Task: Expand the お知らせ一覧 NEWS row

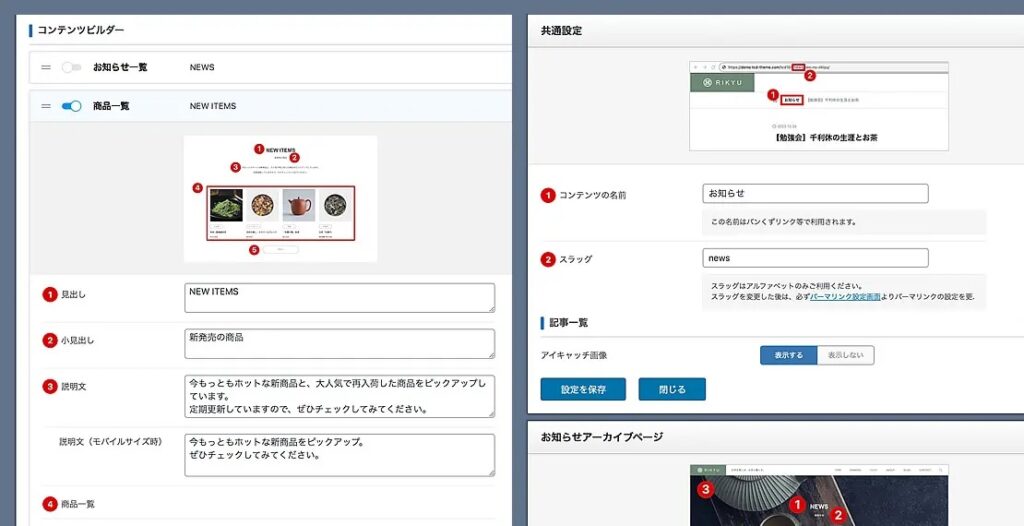Action: pyautogui.click(x=270, y=67)
